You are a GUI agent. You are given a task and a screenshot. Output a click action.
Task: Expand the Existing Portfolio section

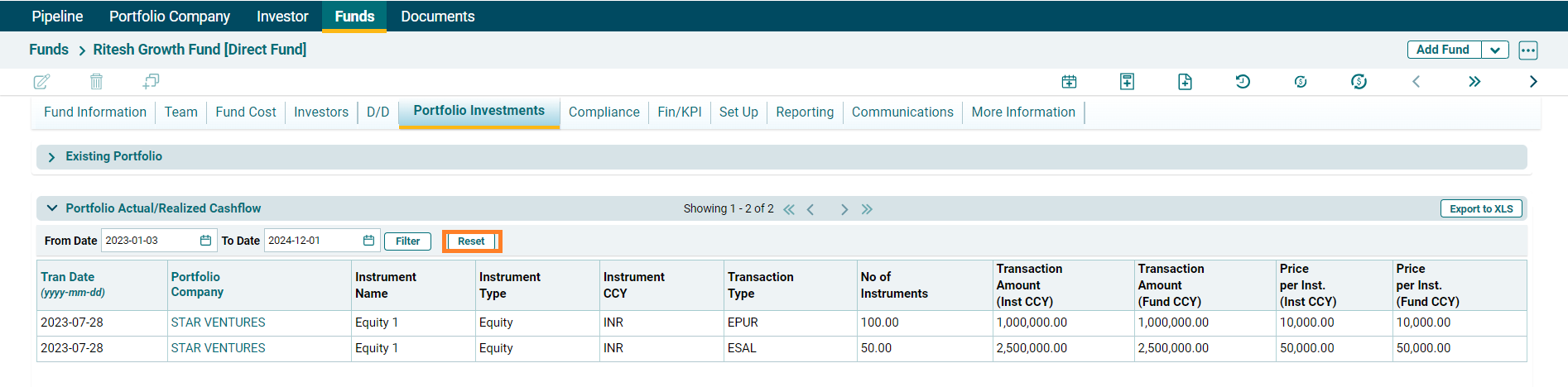(52, 157)
